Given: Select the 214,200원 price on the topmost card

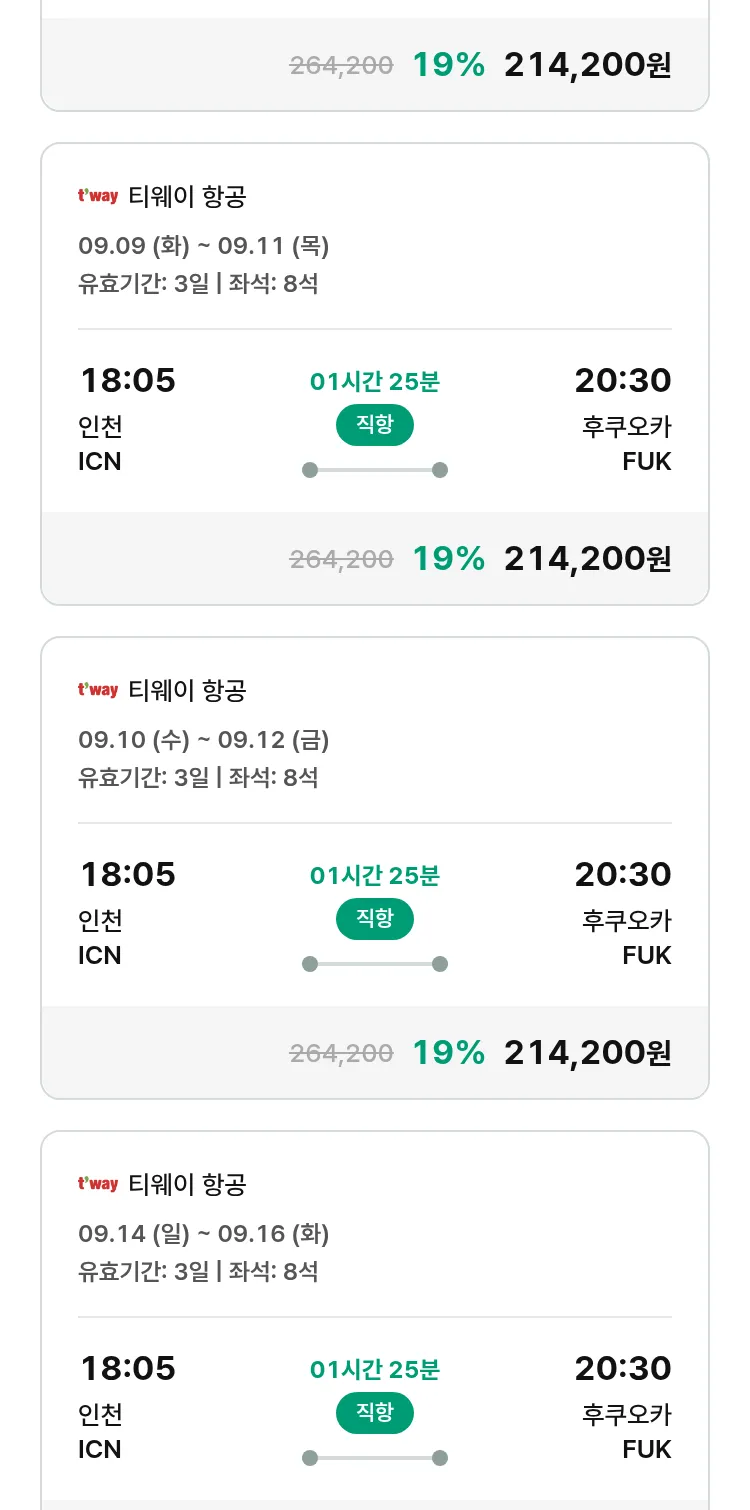Looking at the screenshot, I should tap(588, 65).
